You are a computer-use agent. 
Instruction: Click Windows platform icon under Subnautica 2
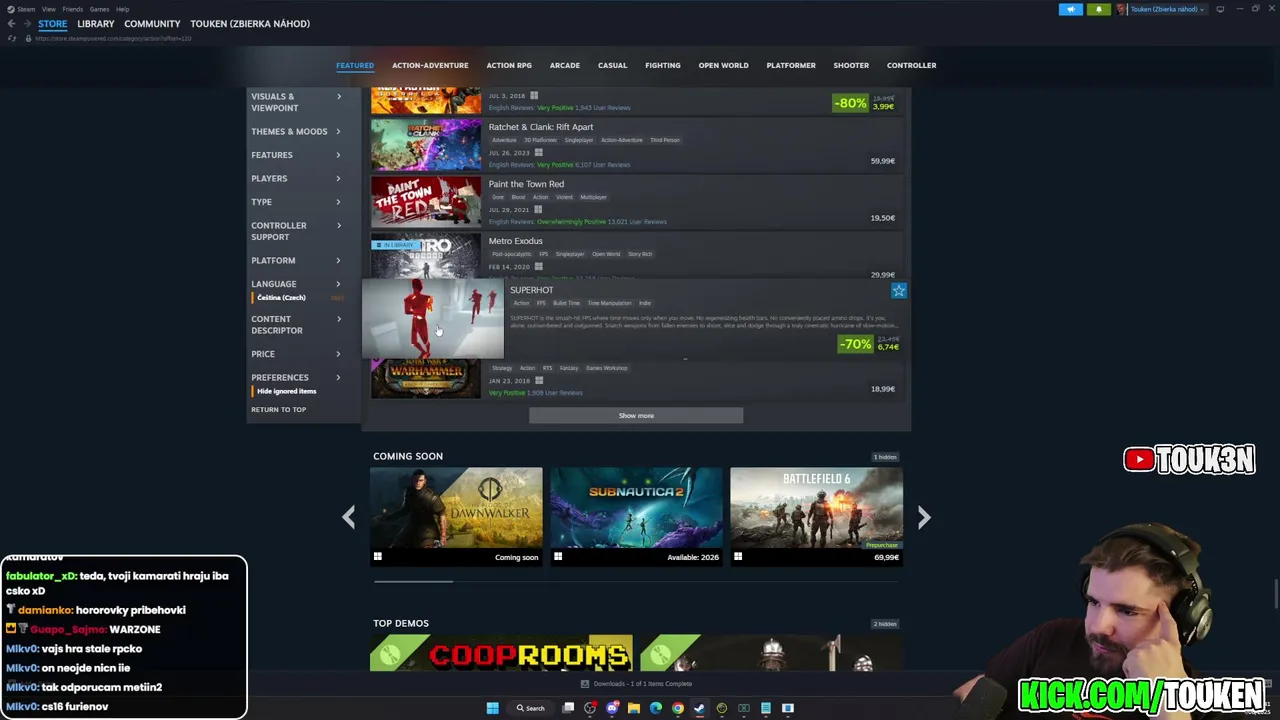coord(558,557)
